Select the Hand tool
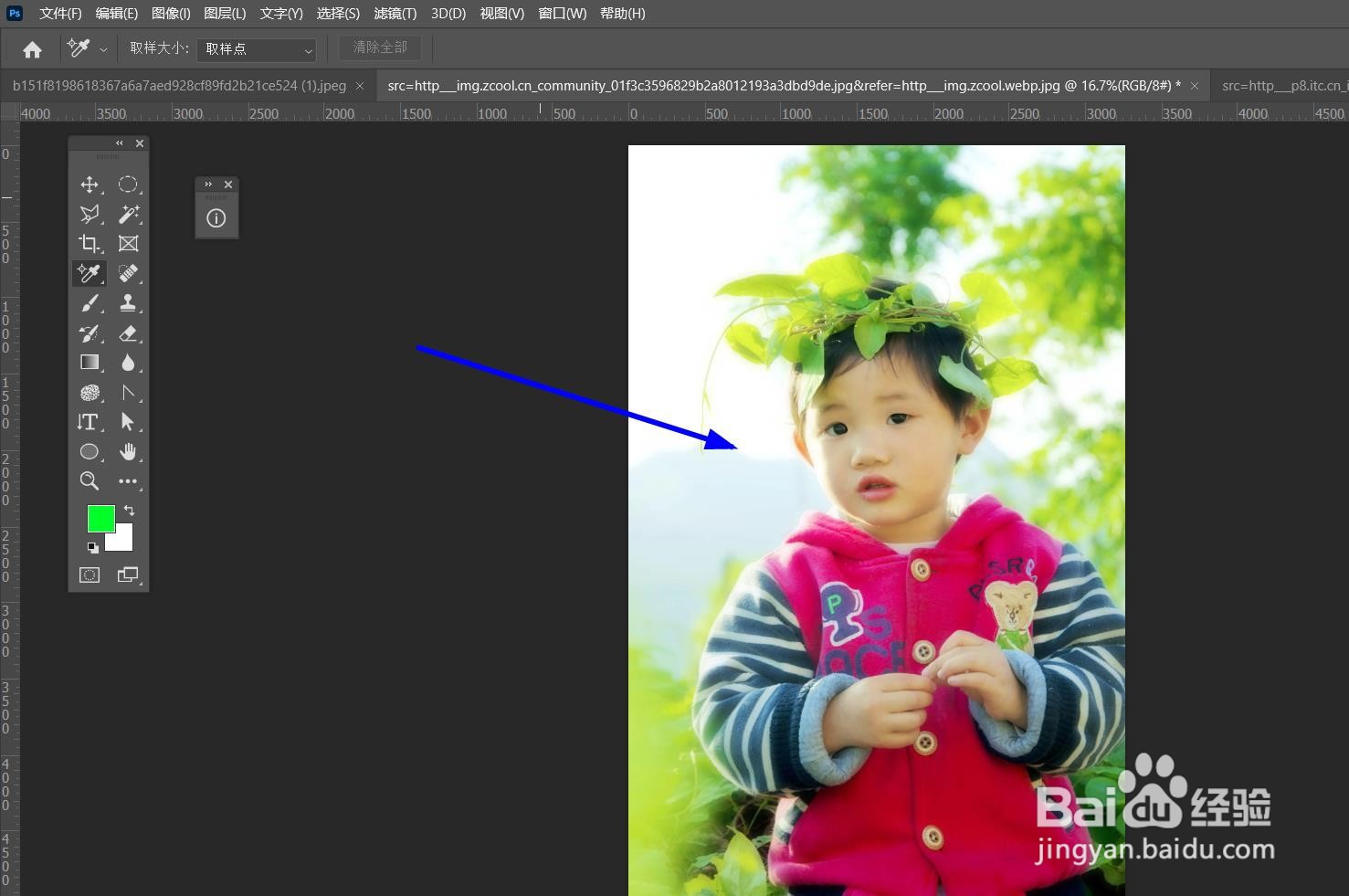Viewport: 1349px width, 896px height. tap(128, 451)
